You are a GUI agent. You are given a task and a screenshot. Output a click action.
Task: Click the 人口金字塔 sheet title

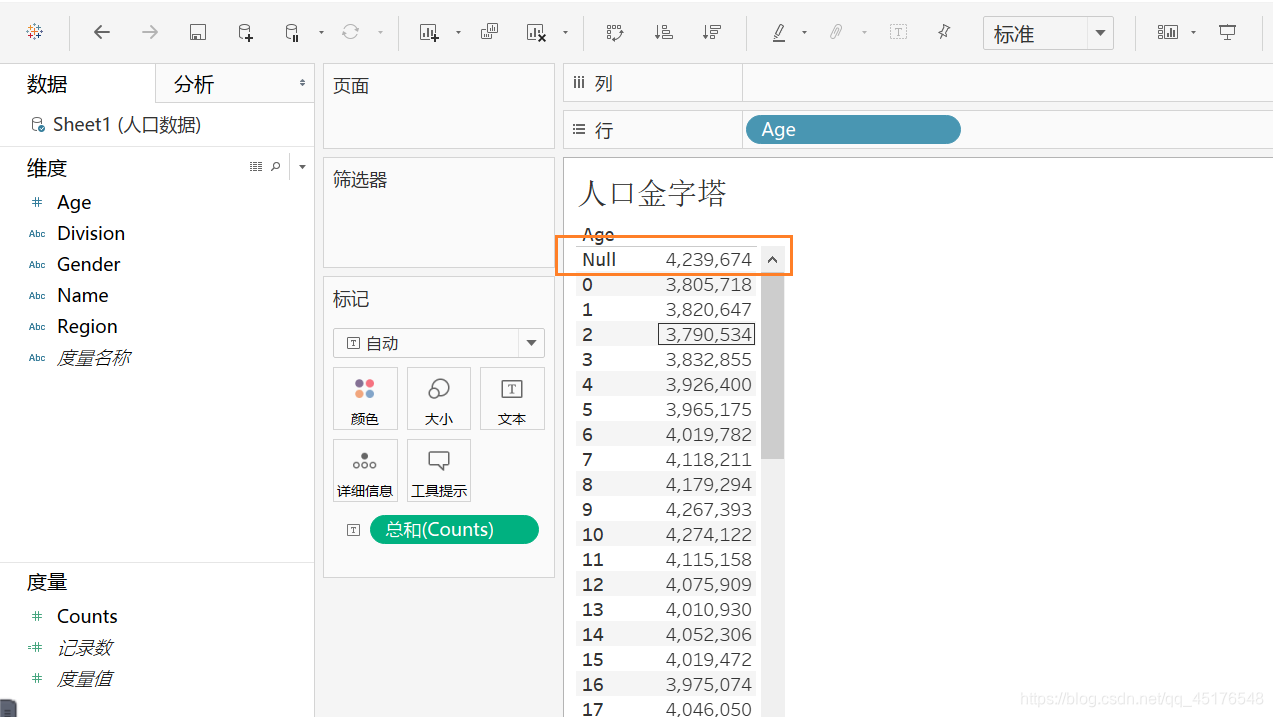[x=652, y=193]
